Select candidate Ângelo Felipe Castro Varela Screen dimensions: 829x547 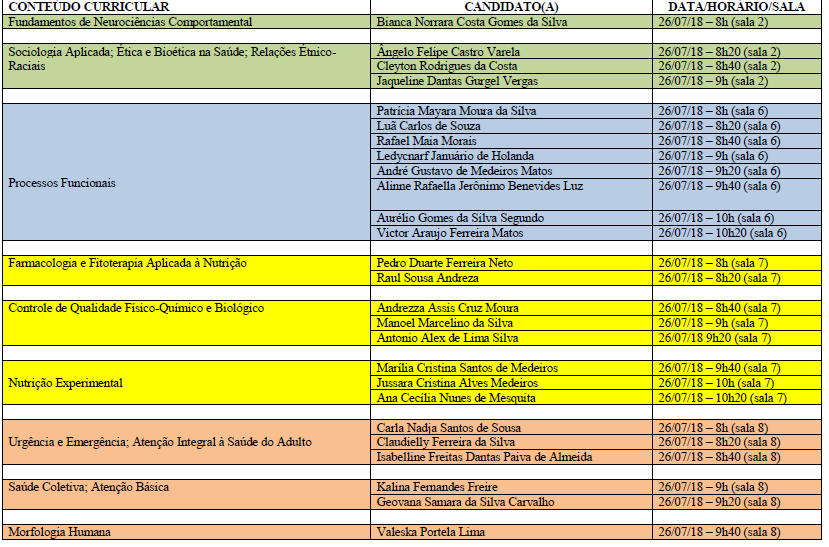pyautogui.click(x=511, y=51)
